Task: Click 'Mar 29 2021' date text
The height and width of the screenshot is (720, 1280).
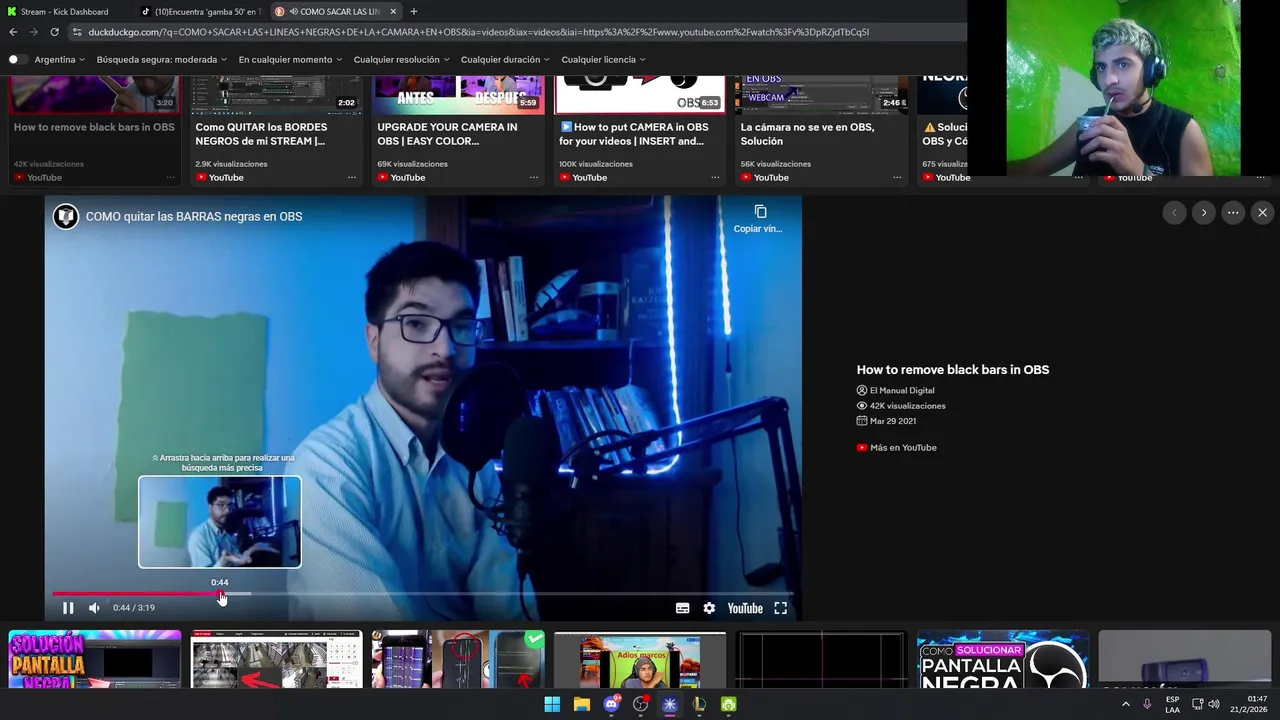Action: pyautogui.click(x=893, y=421)
